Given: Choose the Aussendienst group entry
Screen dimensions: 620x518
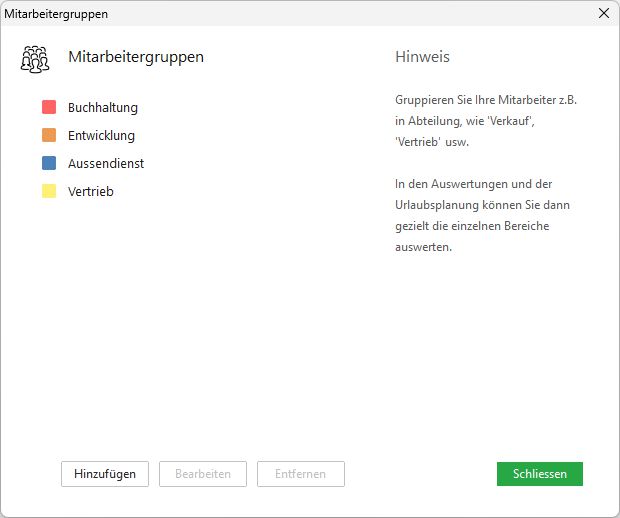Looking at the screenshot, I should [106, 163].
